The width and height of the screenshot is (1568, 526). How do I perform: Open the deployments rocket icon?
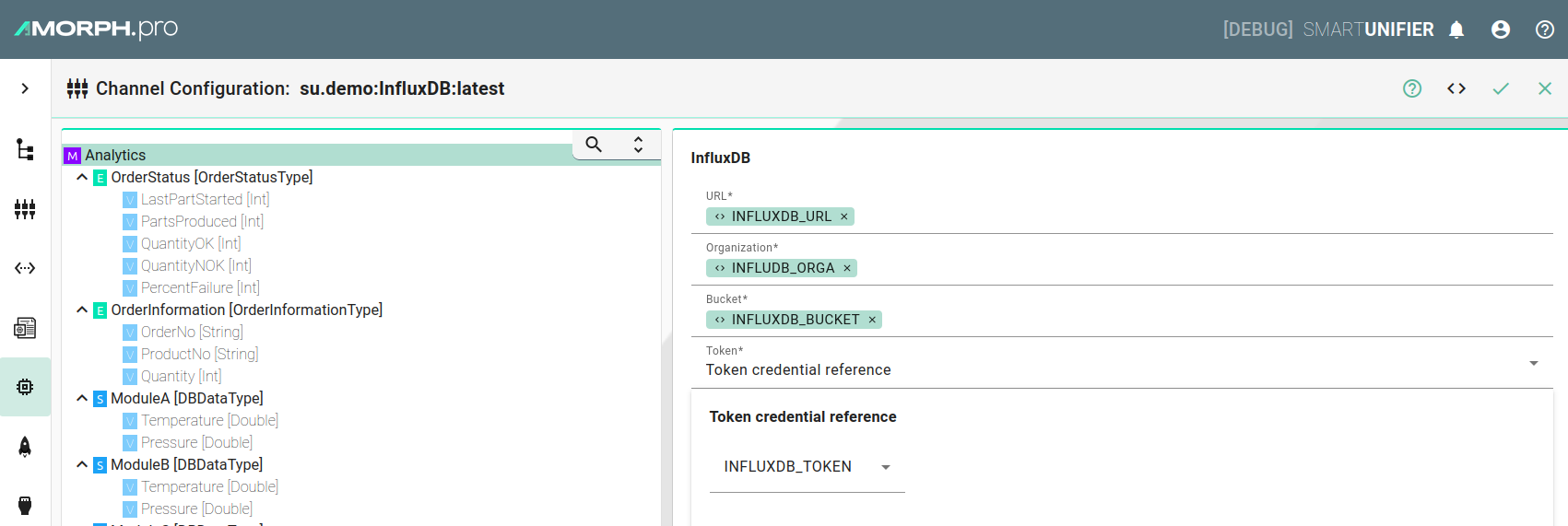pyautogui.click(x=25, y=447)
